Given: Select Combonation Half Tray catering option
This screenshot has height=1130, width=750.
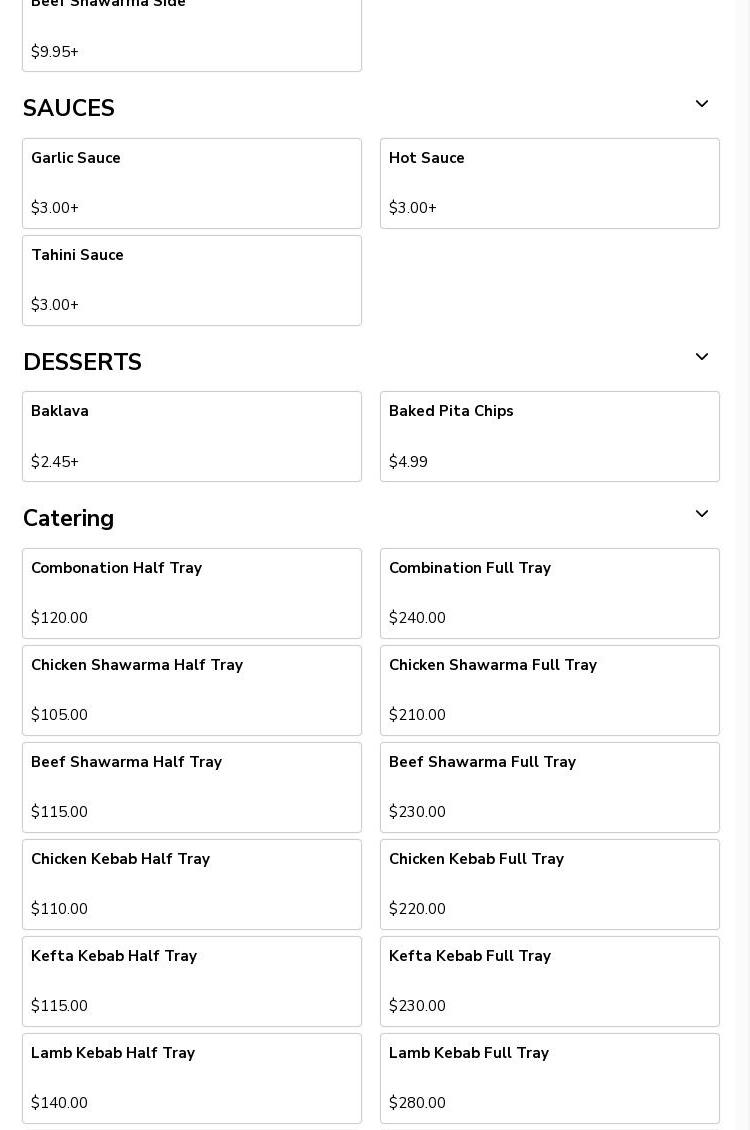Looking at the screenshot, I should click(192, 593).
